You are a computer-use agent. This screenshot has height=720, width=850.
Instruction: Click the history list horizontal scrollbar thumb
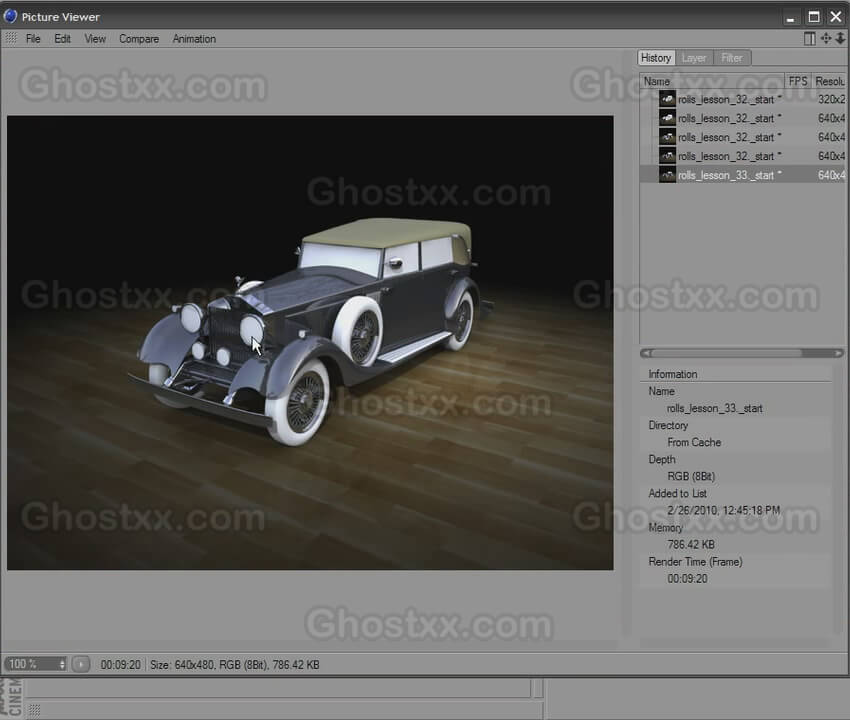point(726,353)
